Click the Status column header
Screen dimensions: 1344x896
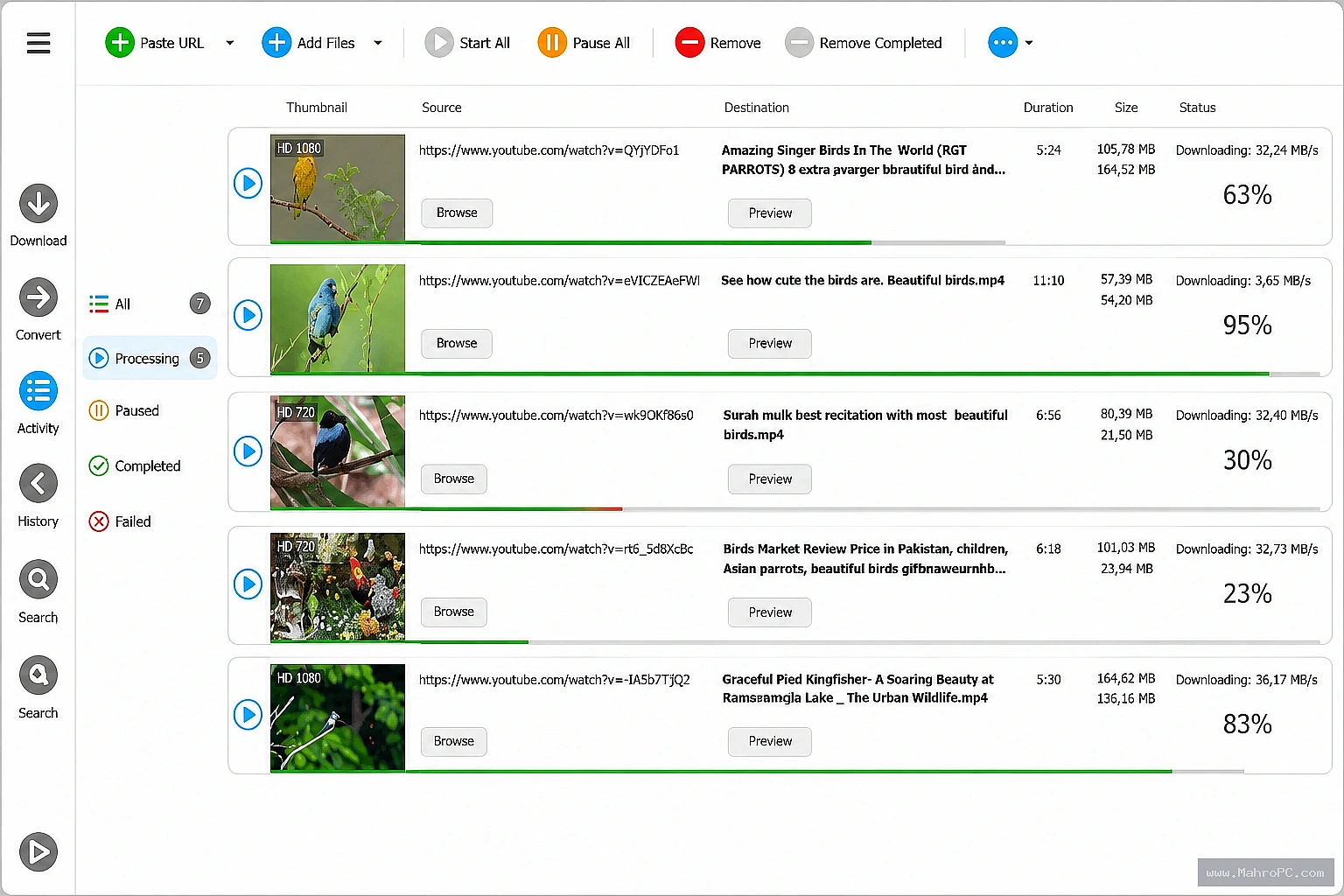[1197, 108]
